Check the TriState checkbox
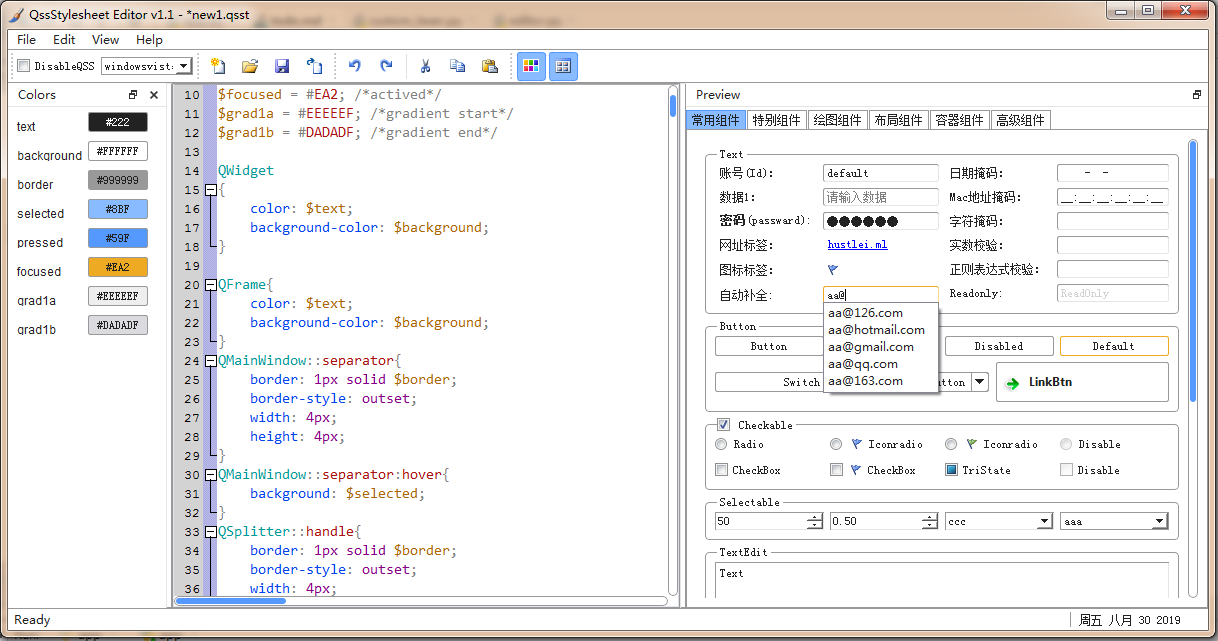 click(x=952, y=470)
